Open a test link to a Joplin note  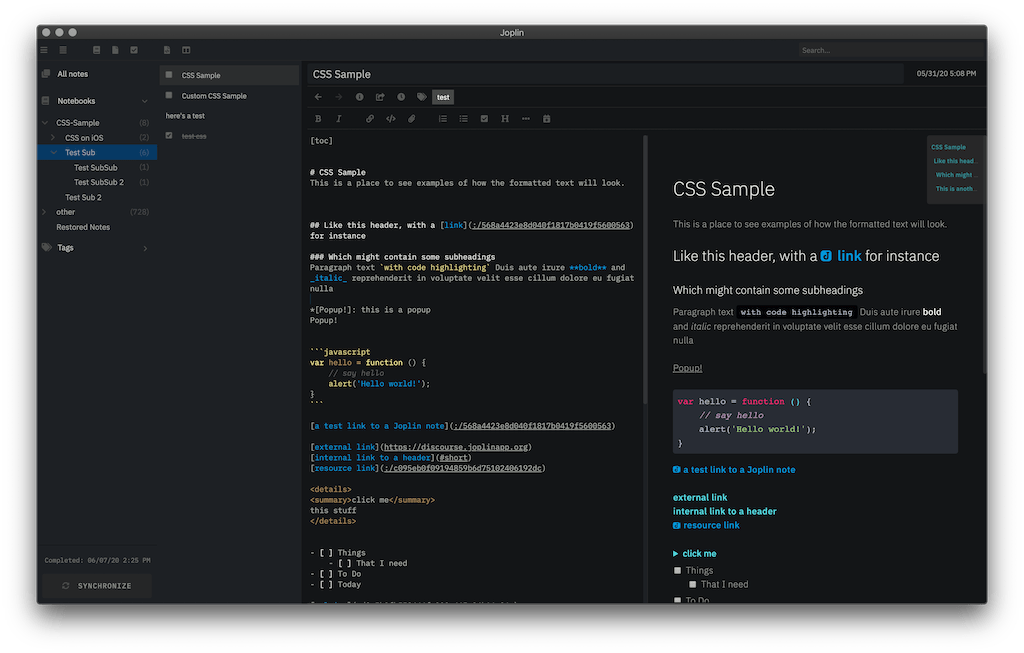coord(739,470)
